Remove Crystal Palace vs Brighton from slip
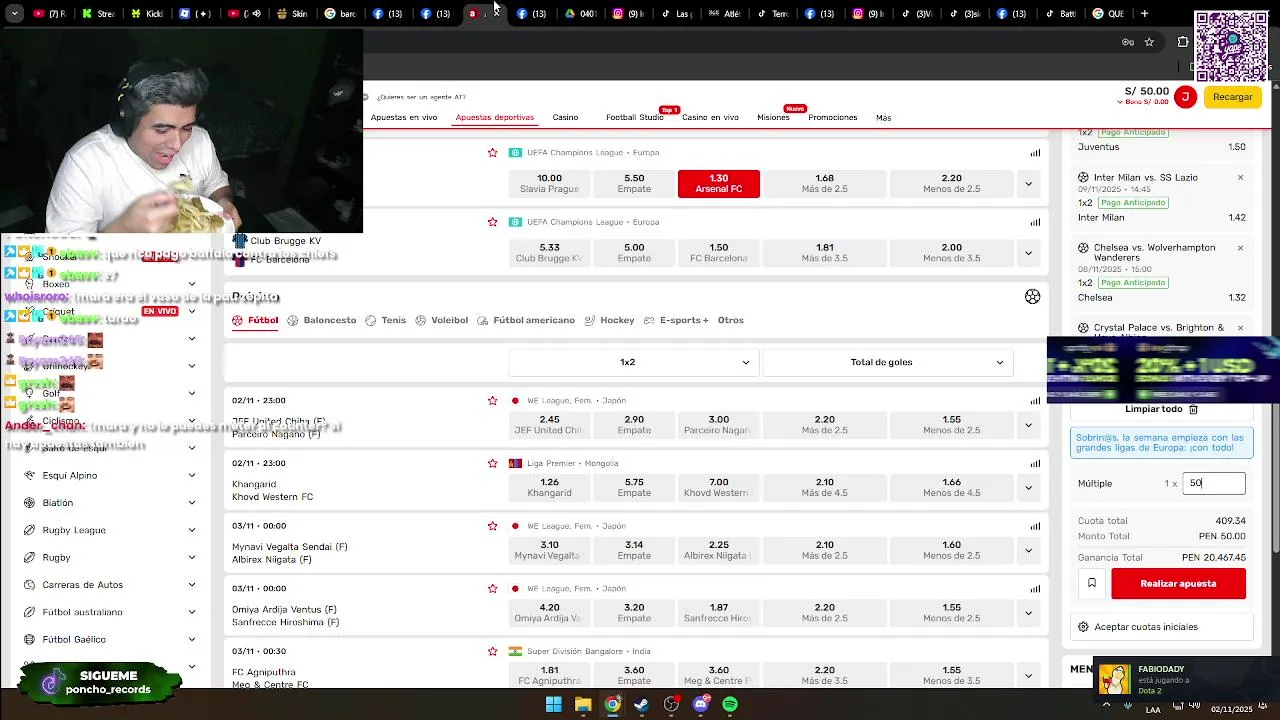The width and height of the screenshot is (1280, 720). [1240, 328]
